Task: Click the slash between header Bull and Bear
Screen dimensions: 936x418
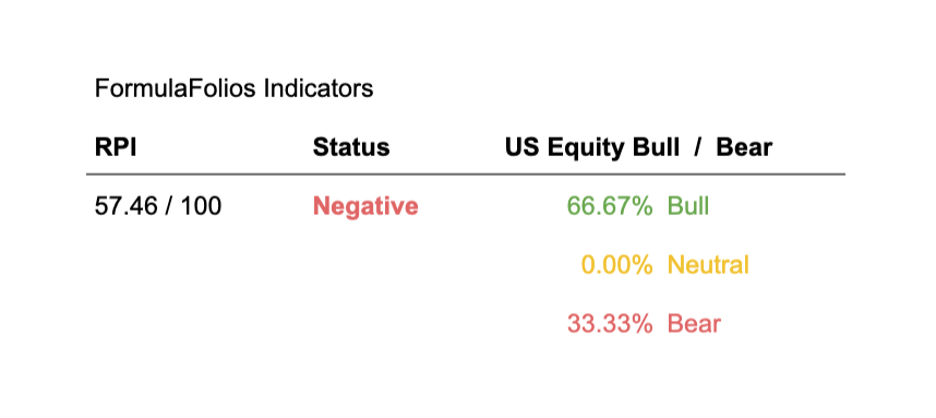Action: (x=700, y=148)
